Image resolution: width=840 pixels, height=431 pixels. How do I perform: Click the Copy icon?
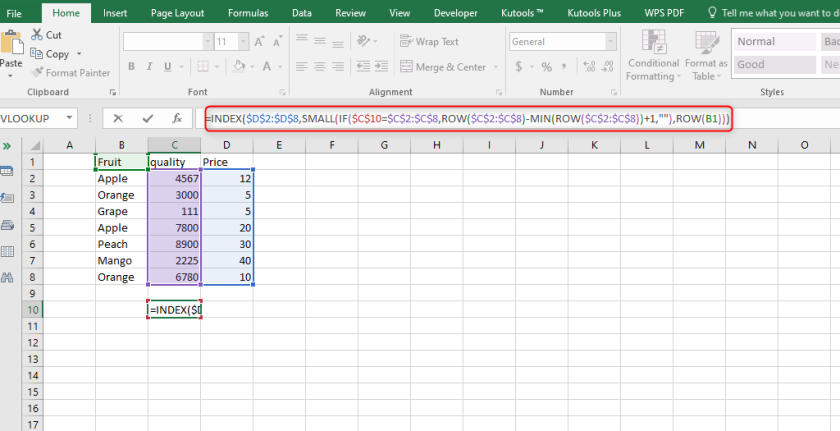[x=36, y=54]
